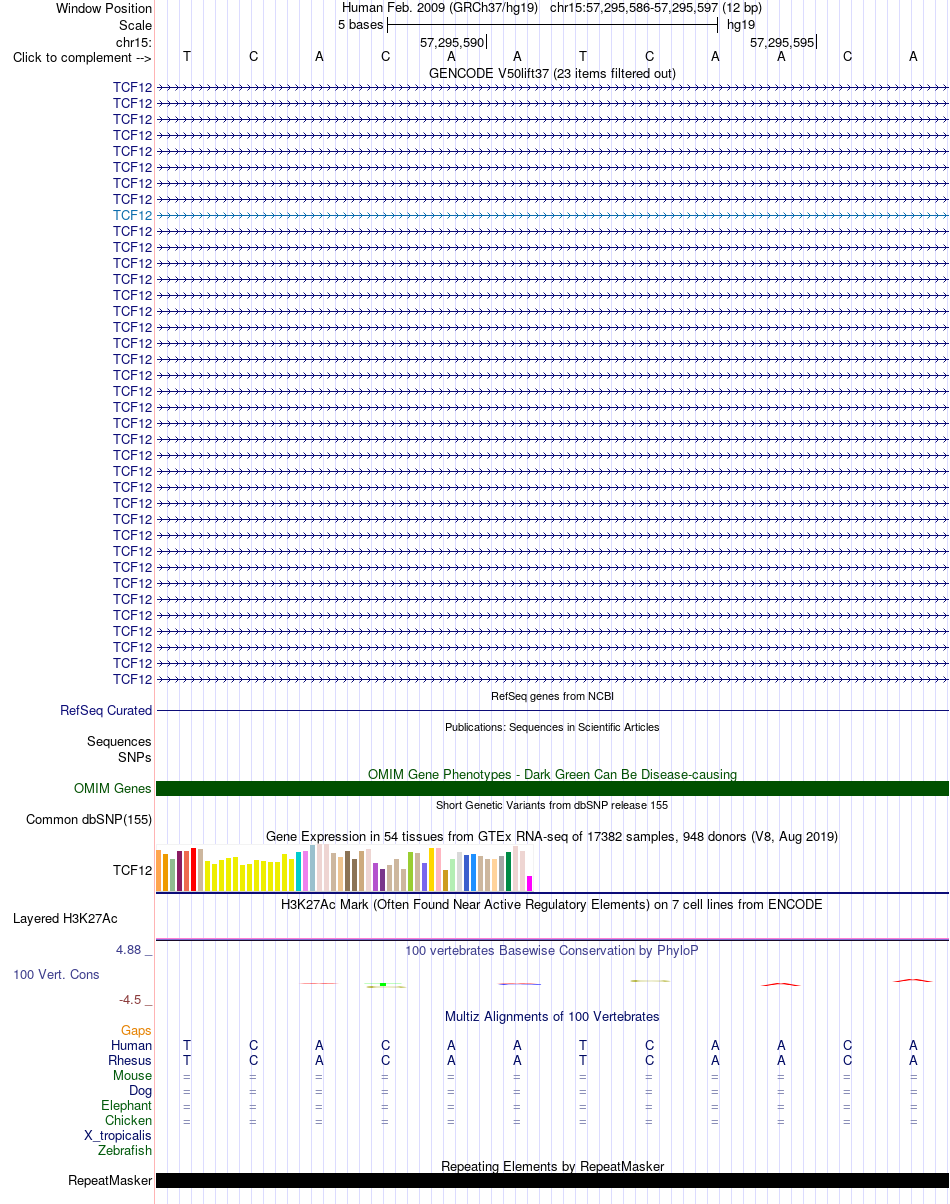Click the dark green bar in GTEx expression chart
This screenshot has width=950, height=1204.
(509, 871)
